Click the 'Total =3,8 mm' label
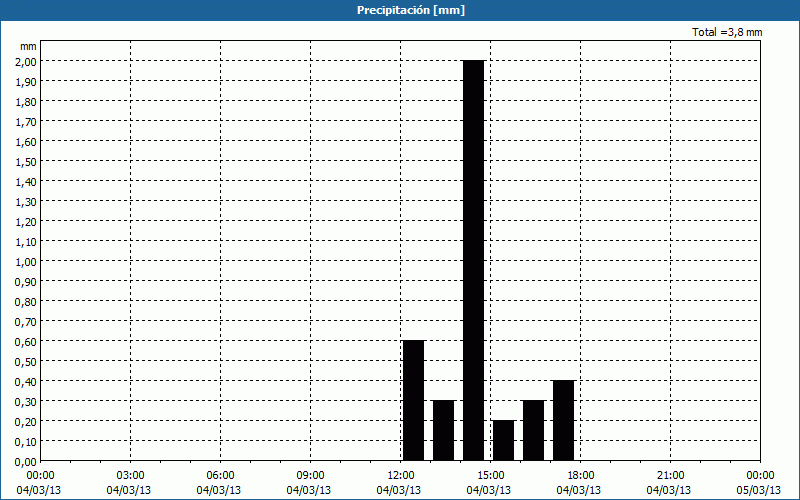 pos(727,32)
